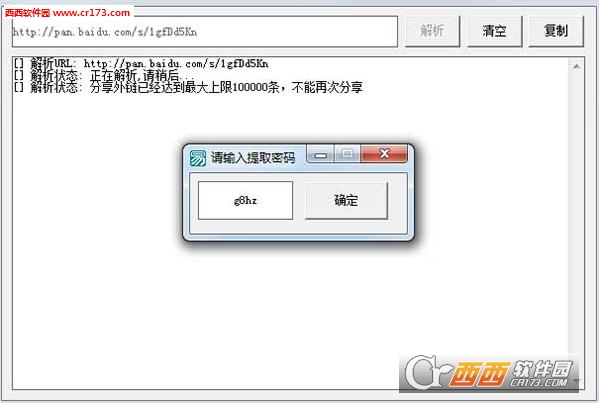
Task: Close the 请输入提取密码 dialog
Action: click(x=384, y=154)
